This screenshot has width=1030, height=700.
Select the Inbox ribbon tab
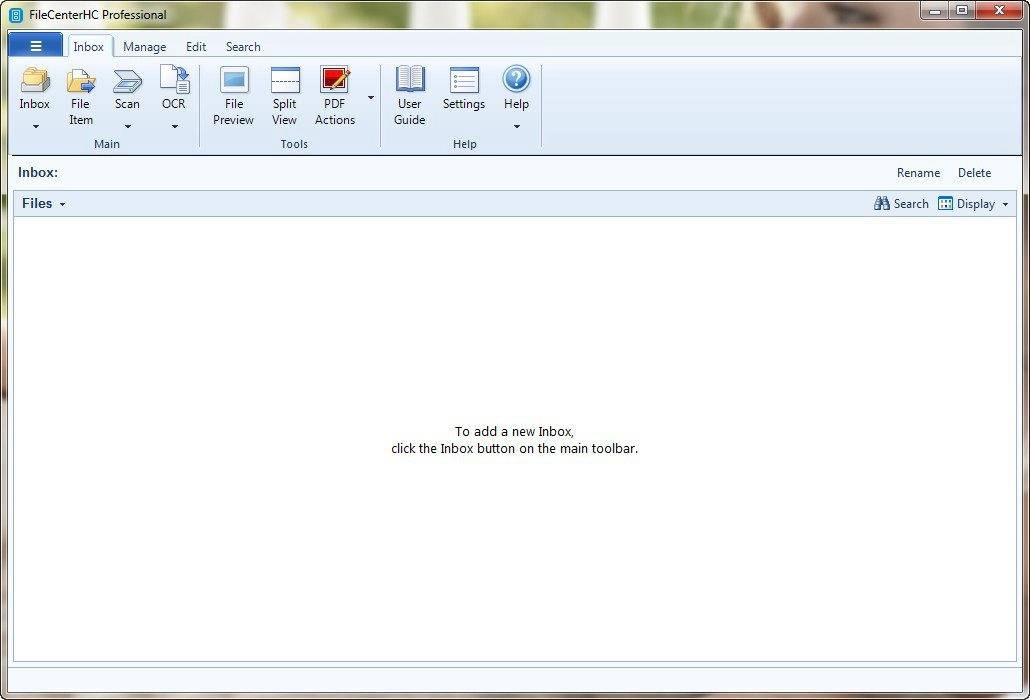pyautogui.click(x=89, y=47)
